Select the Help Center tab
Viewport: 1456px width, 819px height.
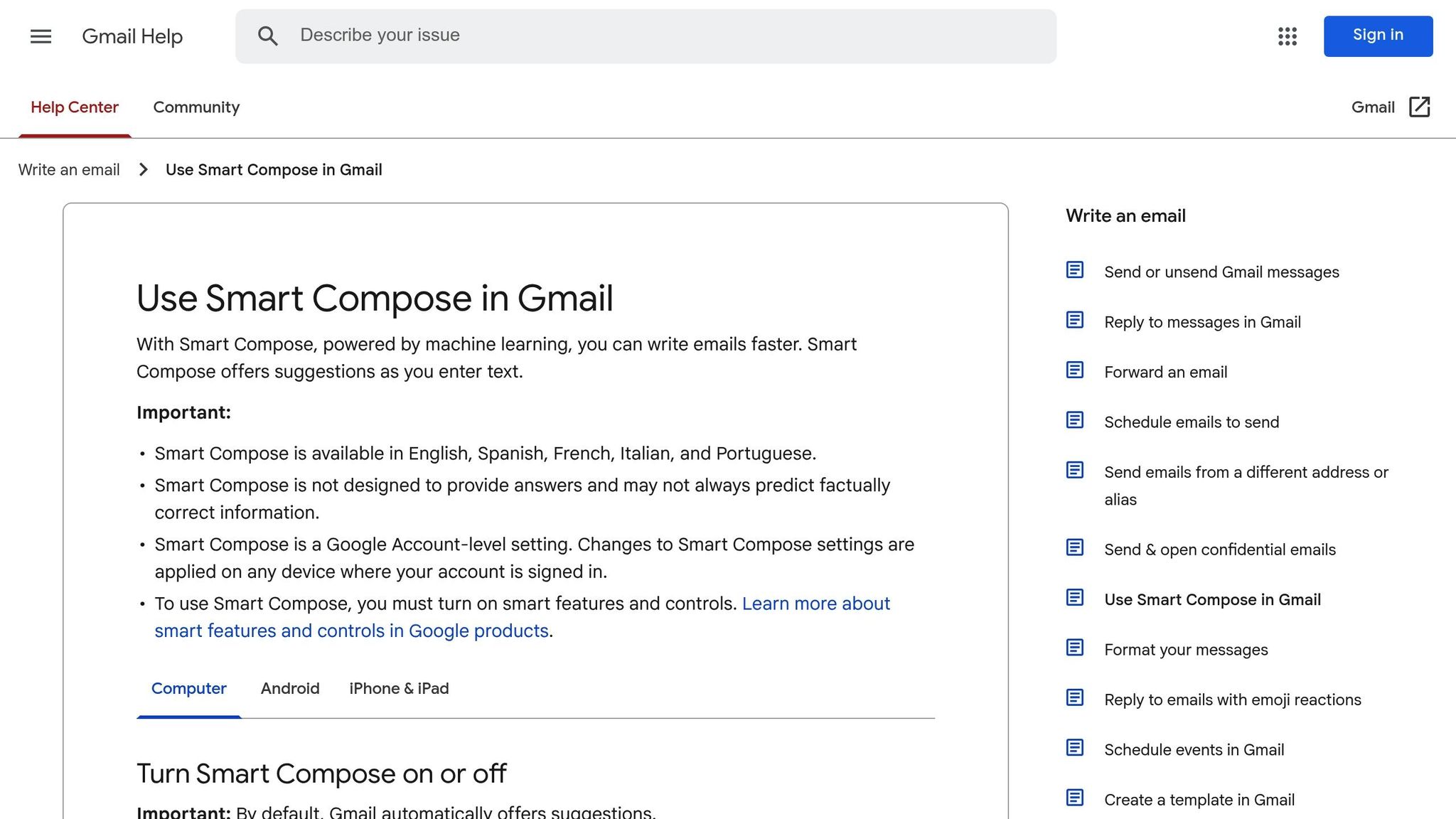tap(75, 107)
